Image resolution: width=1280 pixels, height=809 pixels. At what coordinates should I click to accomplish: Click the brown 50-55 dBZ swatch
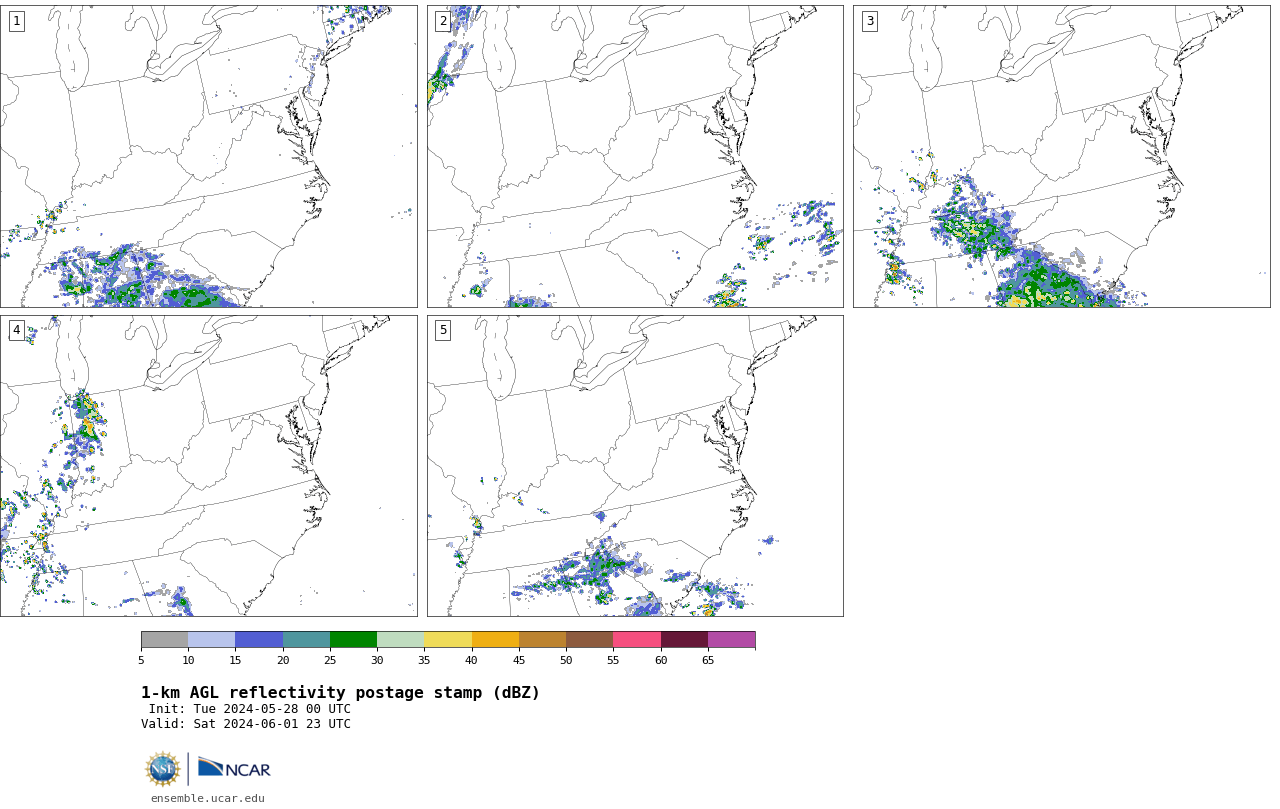coord(590,640)
